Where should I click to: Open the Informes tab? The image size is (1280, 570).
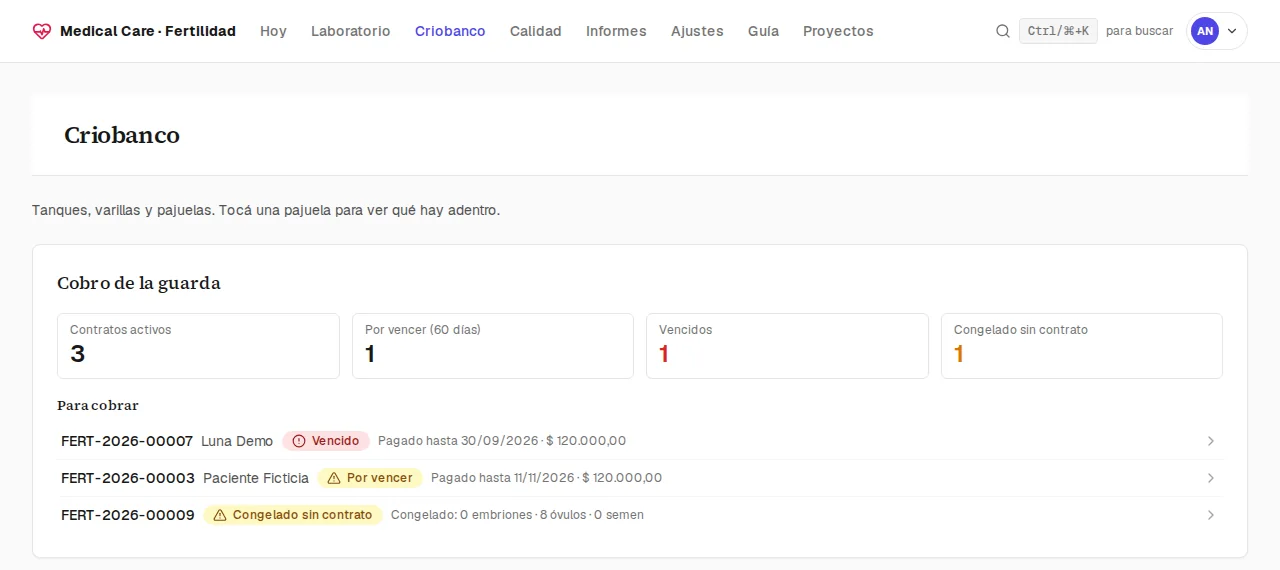tap(616, 31)
